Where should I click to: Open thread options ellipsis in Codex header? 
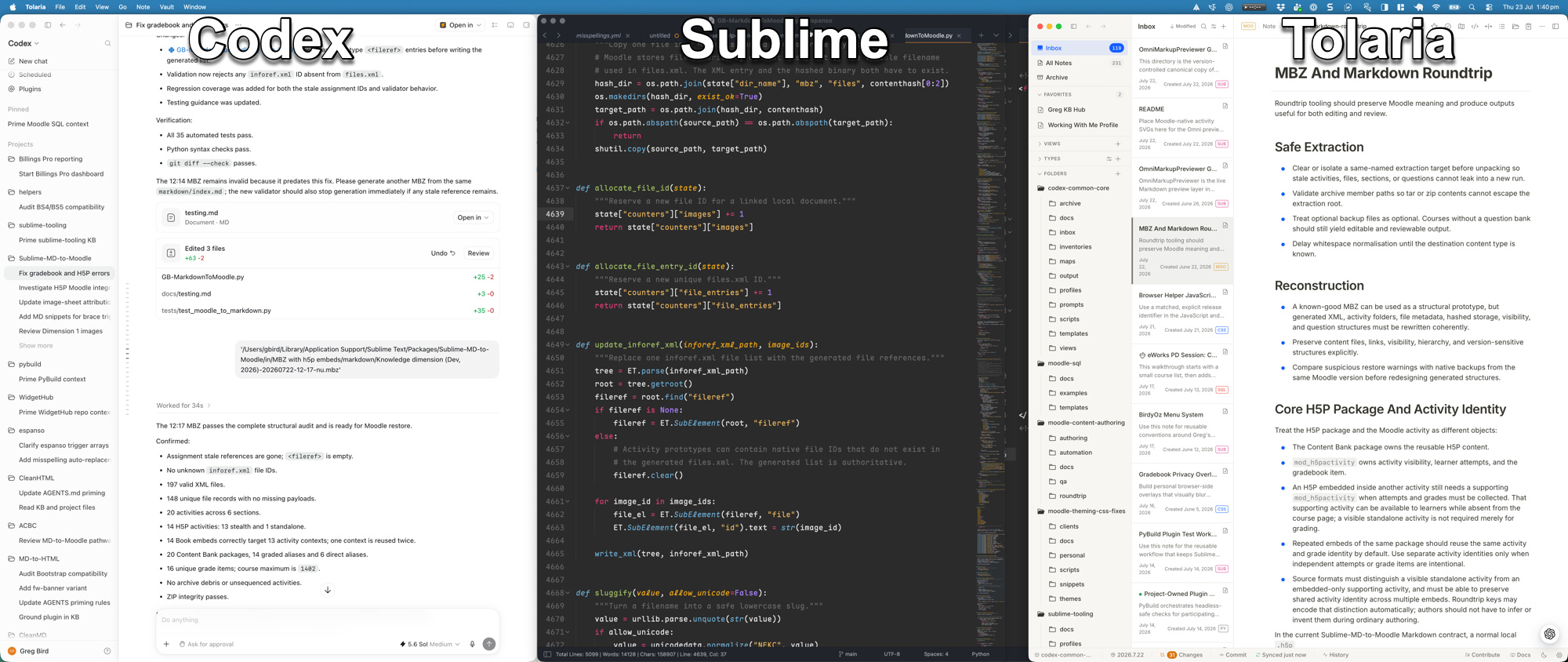[x=238, y=25]
